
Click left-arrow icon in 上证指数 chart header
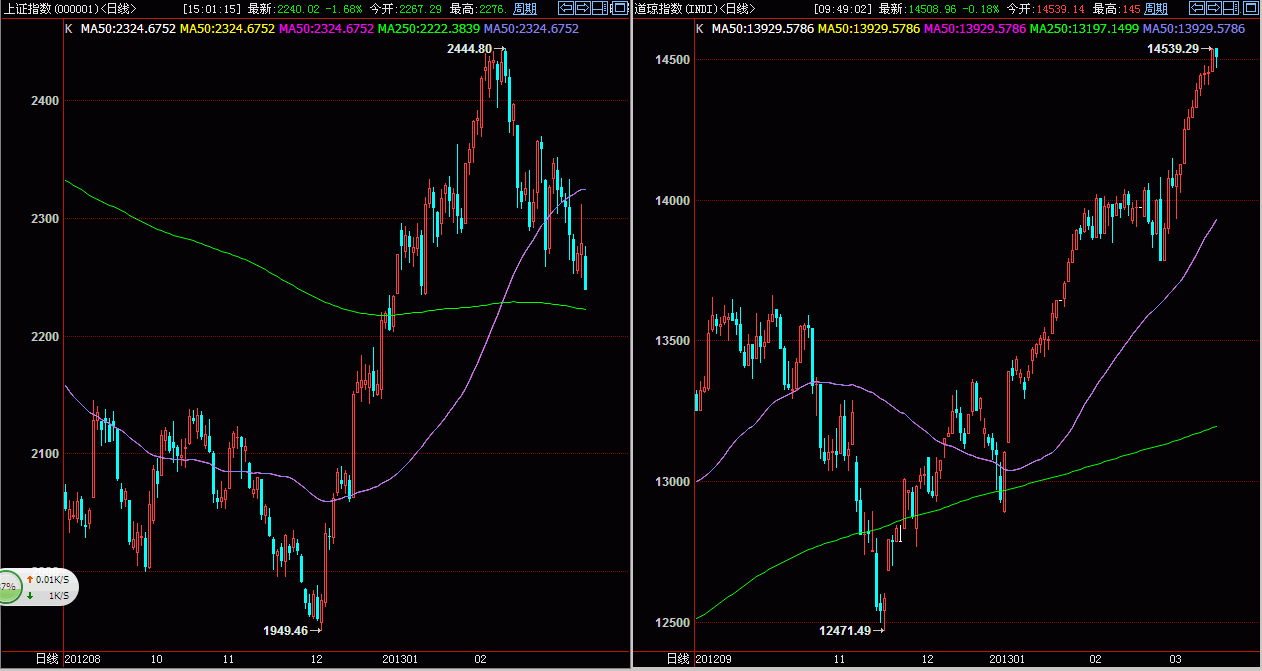coord(566,8)
